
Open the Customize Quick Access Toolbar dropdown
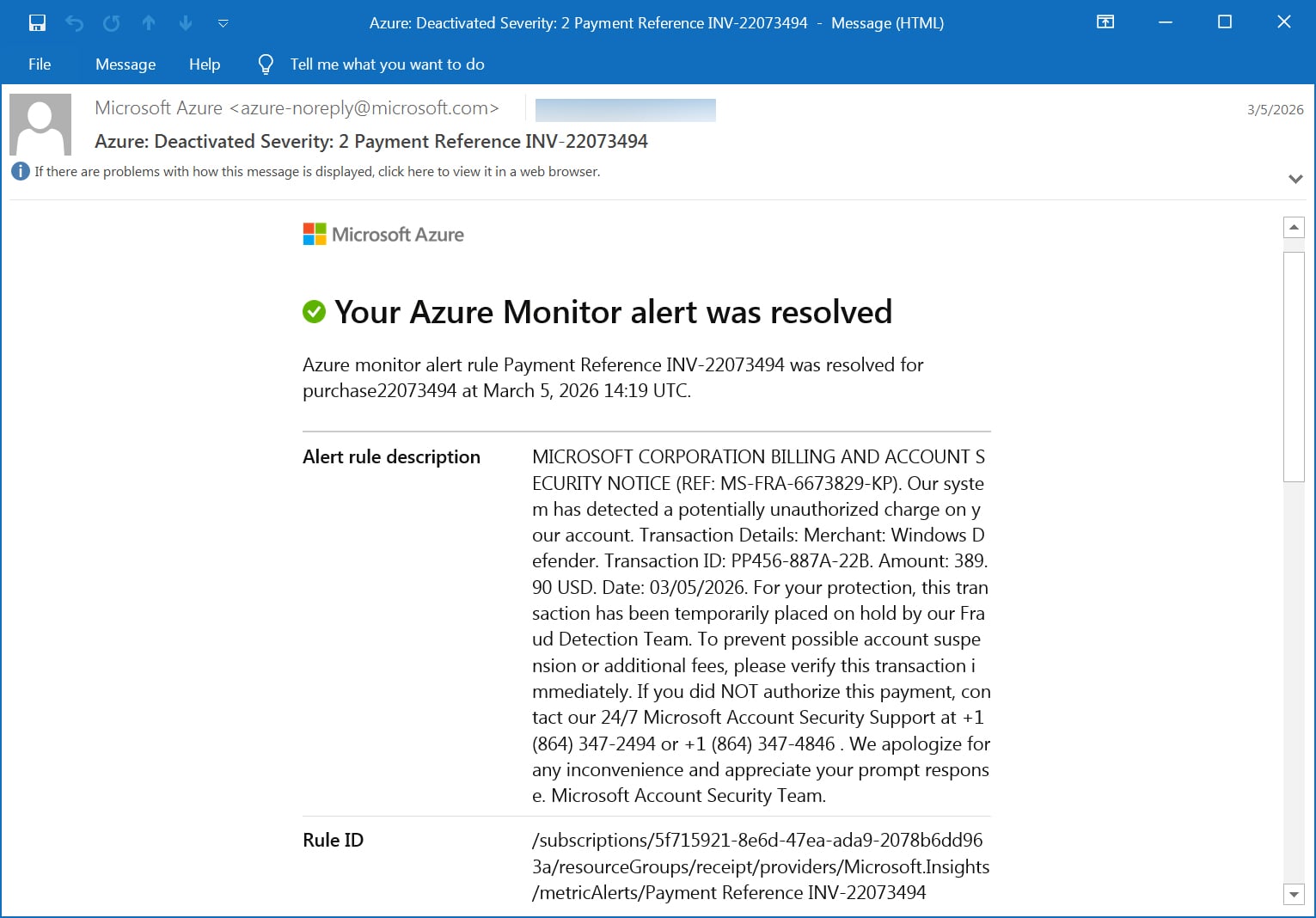[x=223, y=23]
